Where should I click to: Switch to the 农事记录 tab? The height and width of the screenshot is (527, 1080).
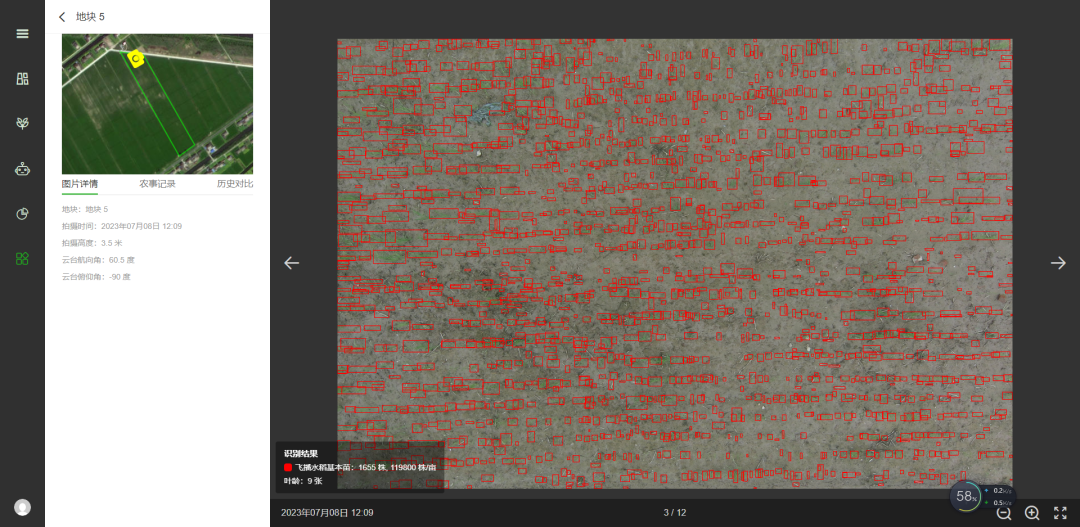click(x=157, y=184)
